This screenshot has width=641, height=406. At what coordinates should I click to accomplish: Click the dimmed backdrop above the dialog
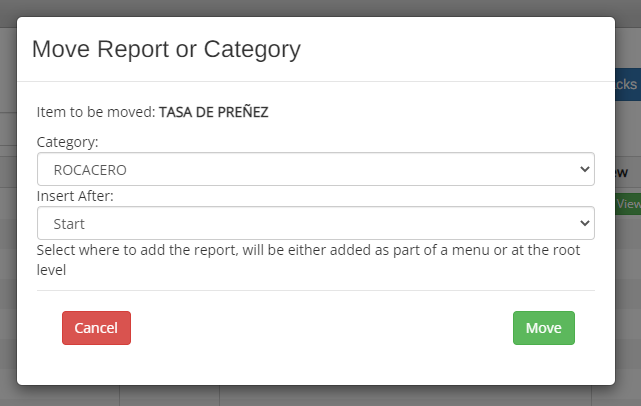[x=320, y=8]
